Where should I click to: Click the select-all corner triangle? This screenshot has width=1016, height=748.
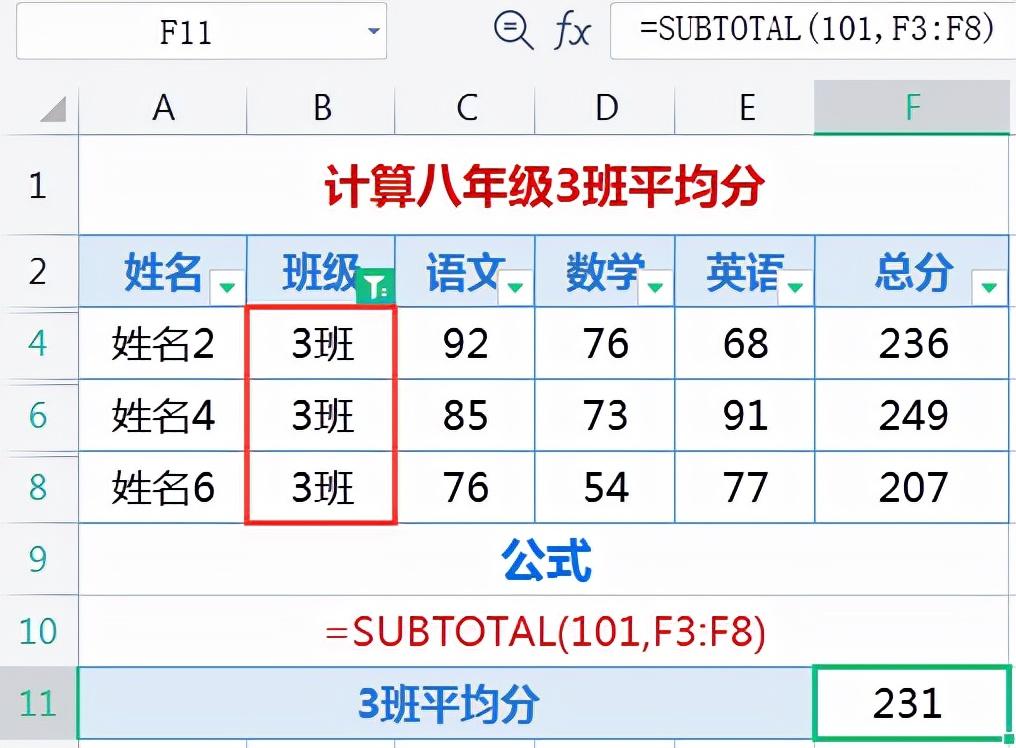pos(53,109)
